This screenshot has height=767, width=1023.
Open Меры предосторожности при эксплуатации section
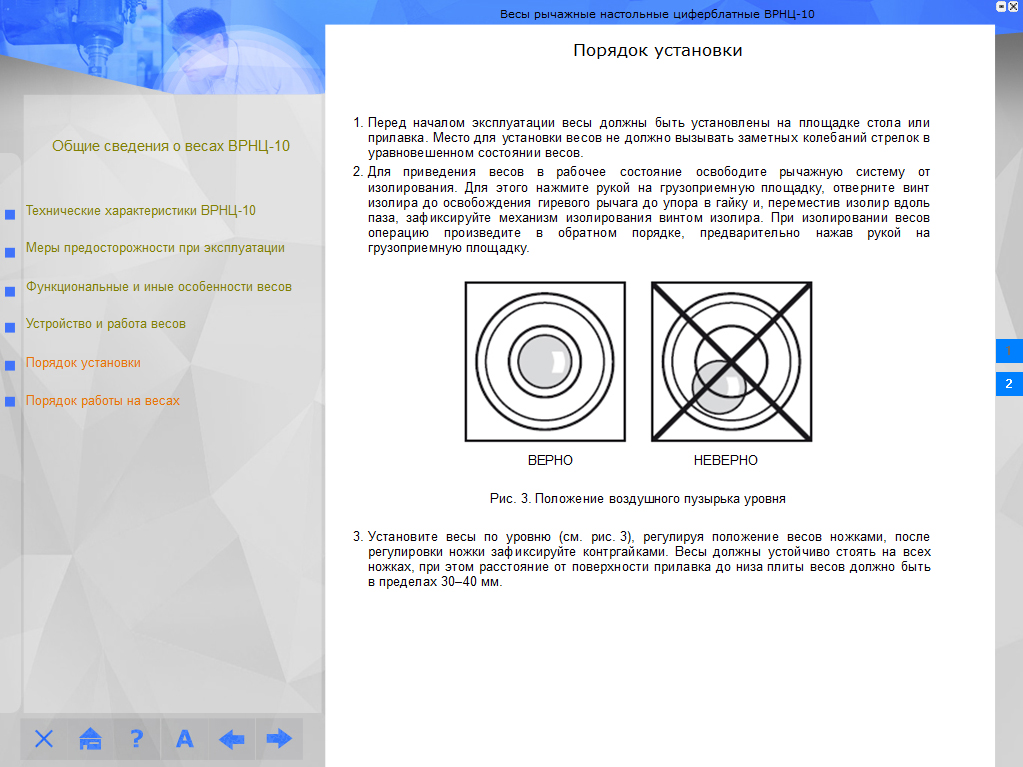point(155,248)
